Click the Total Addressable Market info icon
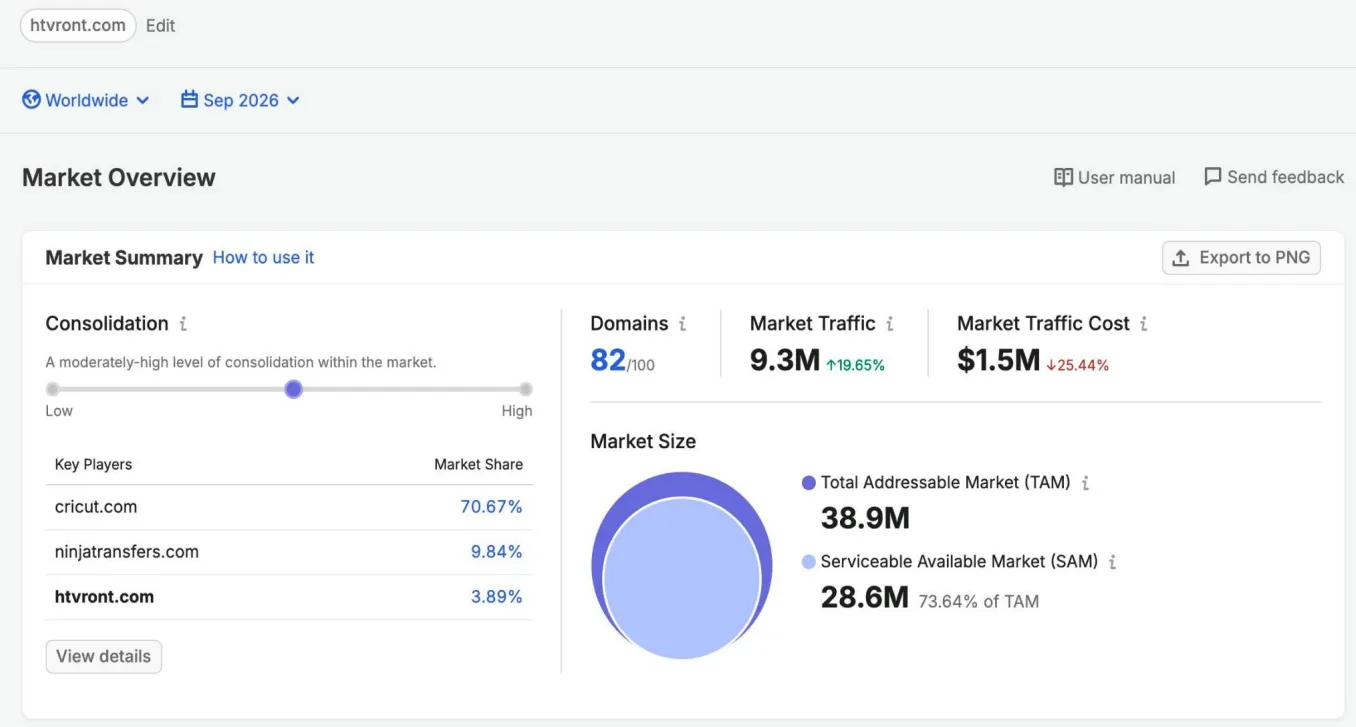Image resolution: width=1356 pixels, height=727 pixels. (x=1085, y=483)
